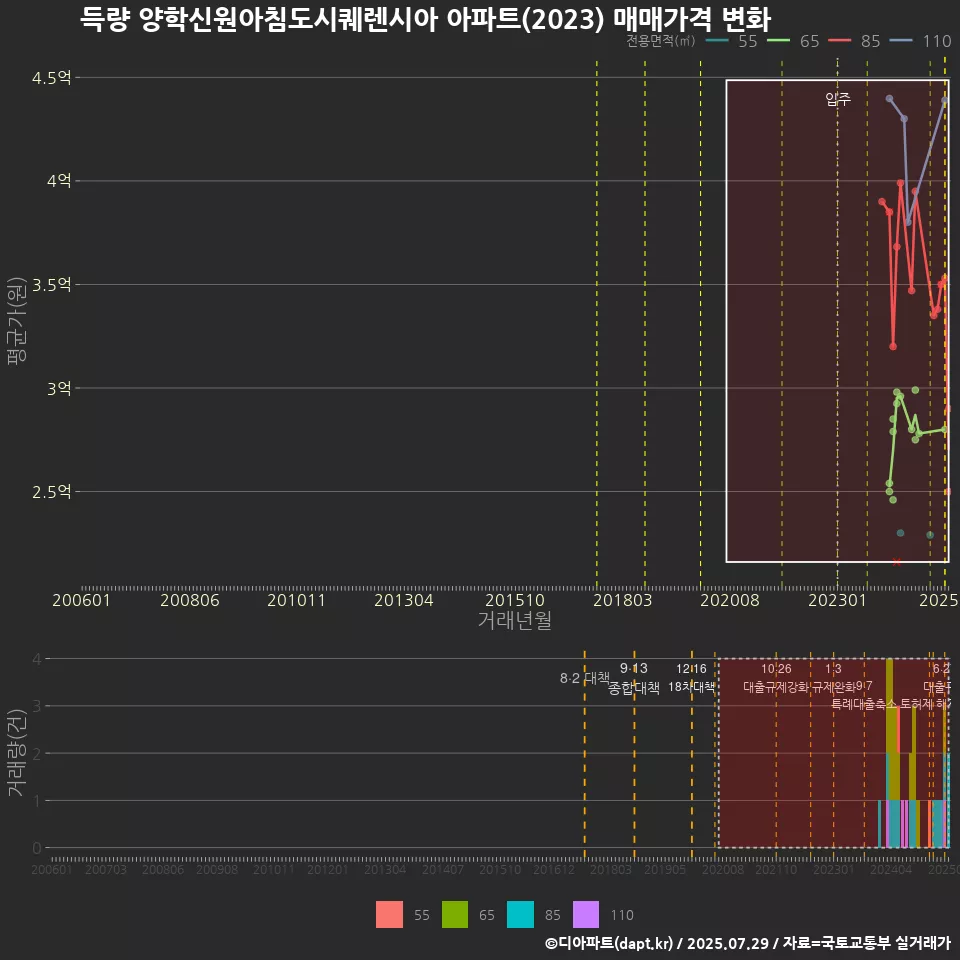
Task: Click the 2.5억 y-axis label
Action: tap(52, 492)
